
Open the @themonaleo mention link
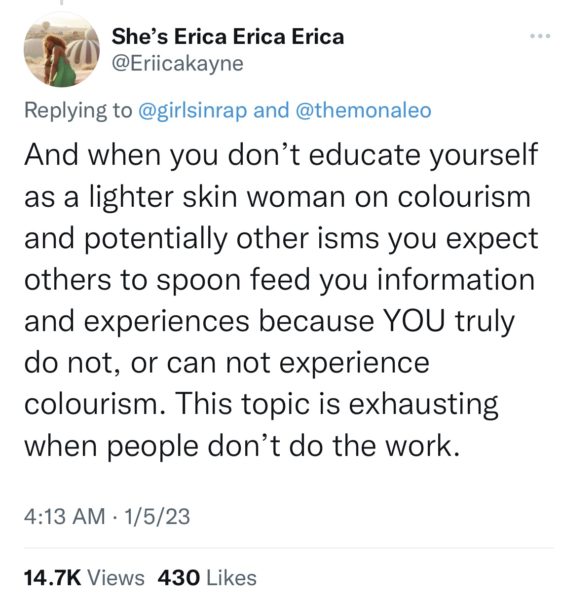364,111
